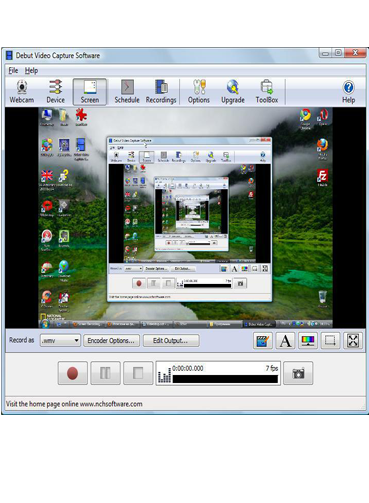Image resolution: width=369 pixels, height=503 pixels.
Task: Click the Record as label
Action: (22, 340)
